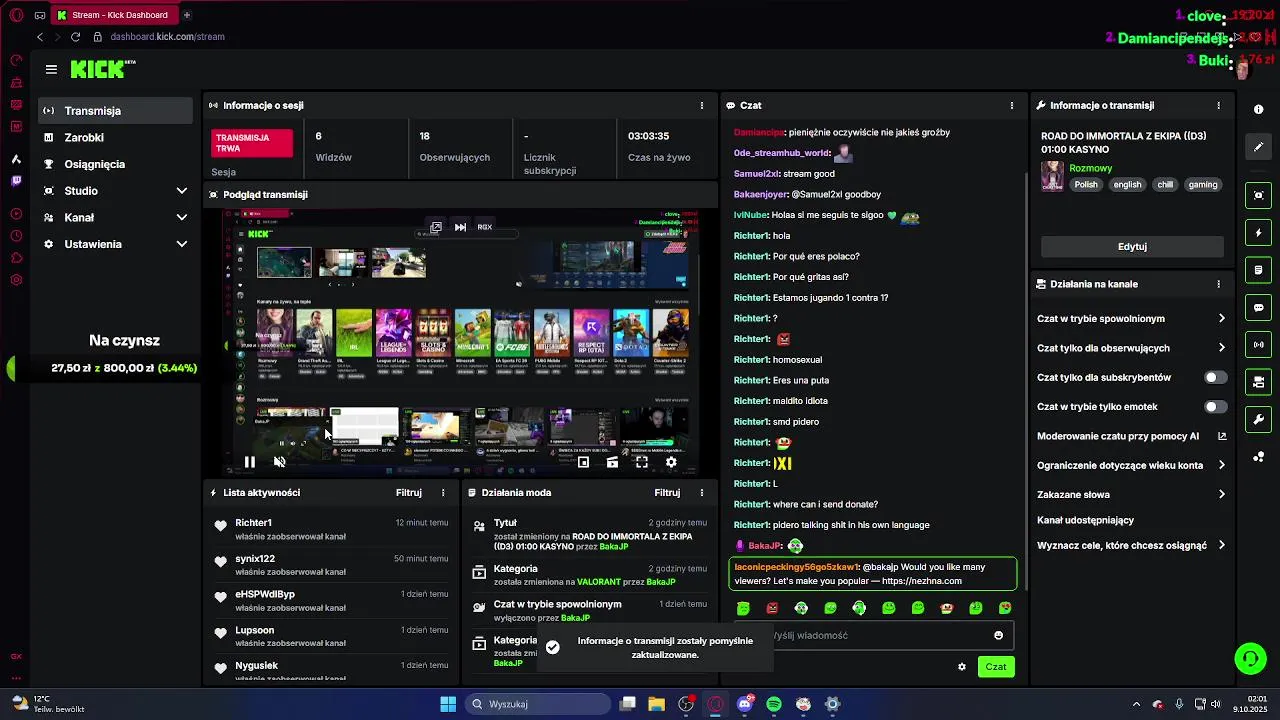Viewport: 1280px width, 720px height.
Task: Filter the Lista aktywności panel
Action: (x=408, y=492)
